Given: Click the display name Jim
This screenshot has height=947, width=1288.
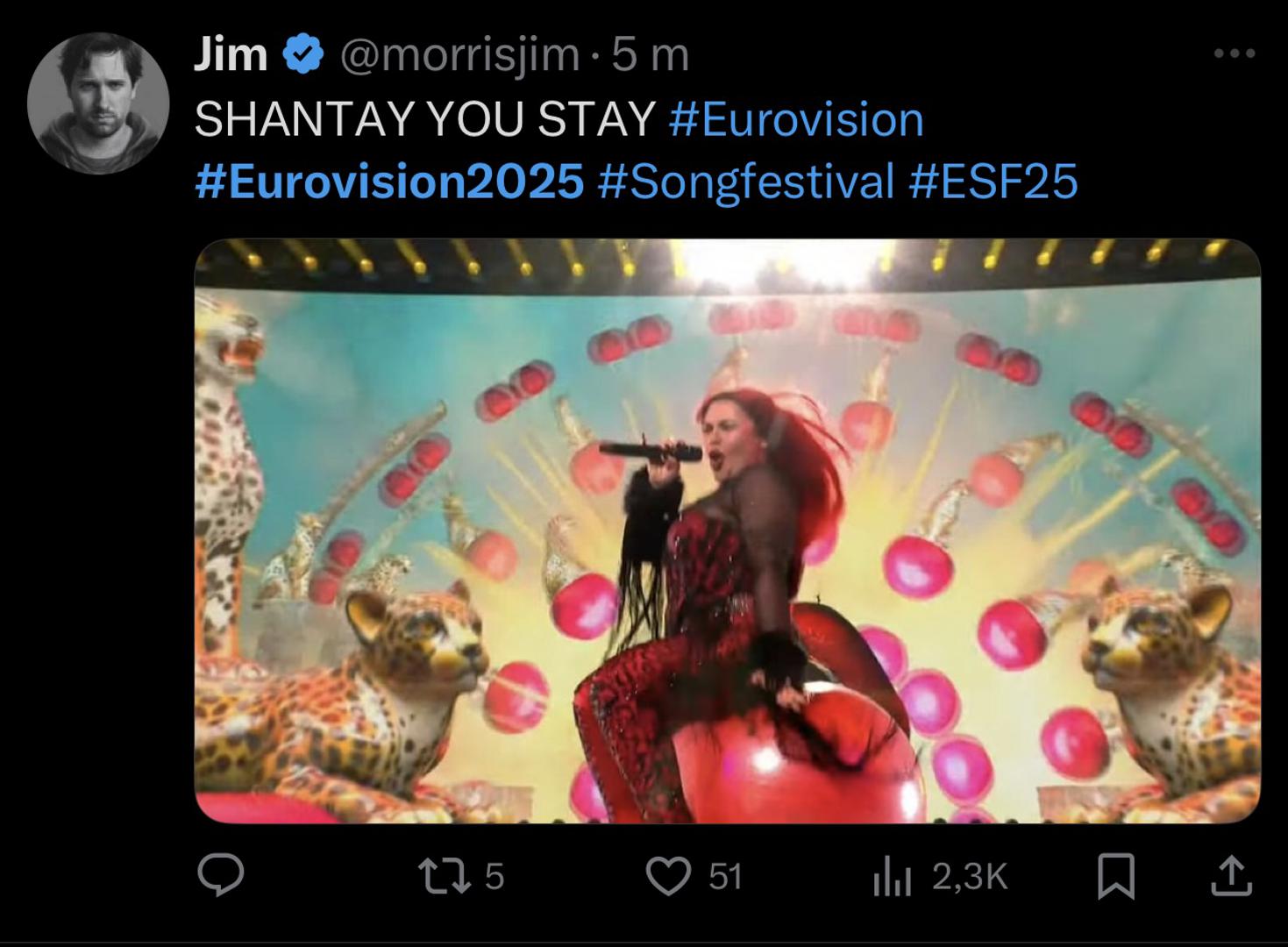Looking at the screenshot, I should (231, 55).
